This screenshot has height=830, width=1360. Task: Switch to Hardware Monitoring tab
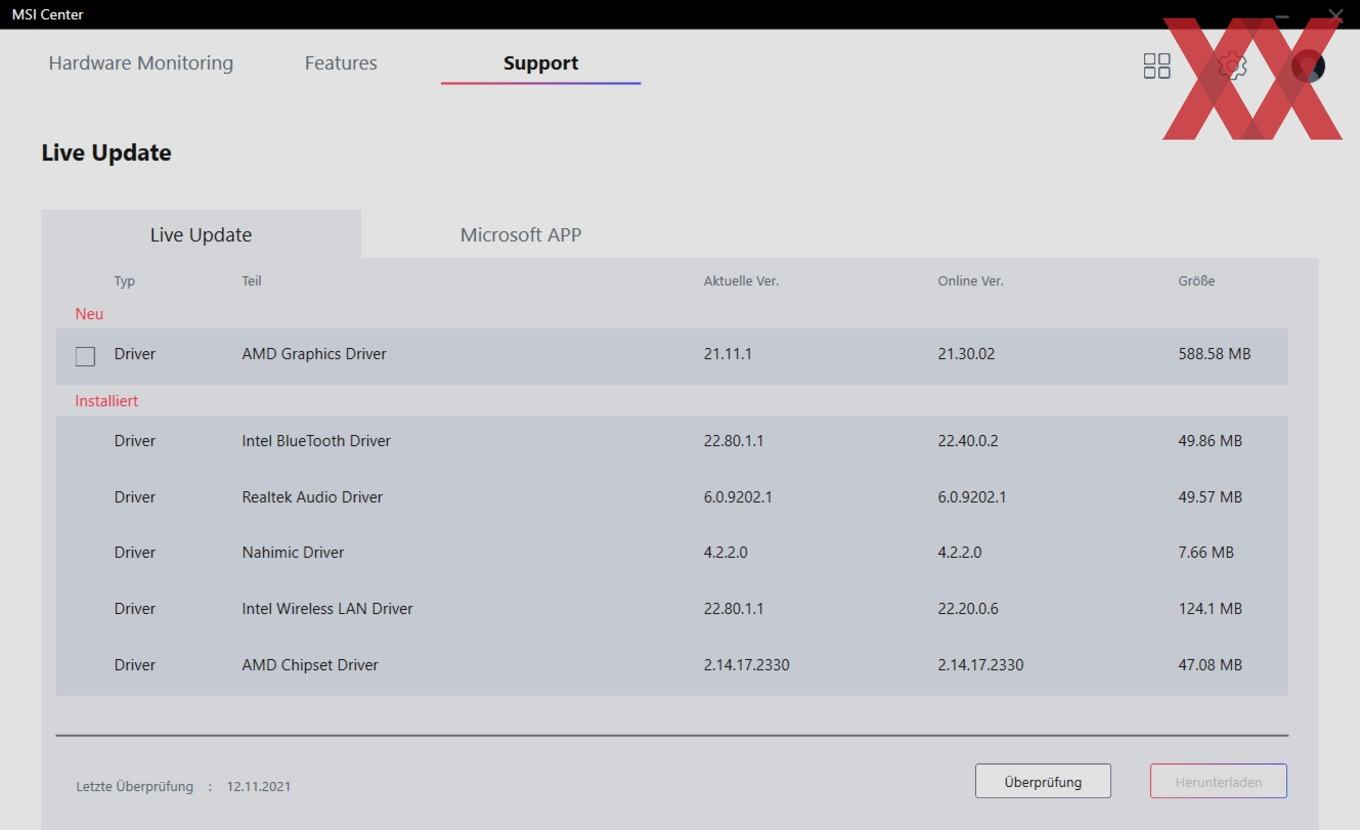(x=141, y=63)
